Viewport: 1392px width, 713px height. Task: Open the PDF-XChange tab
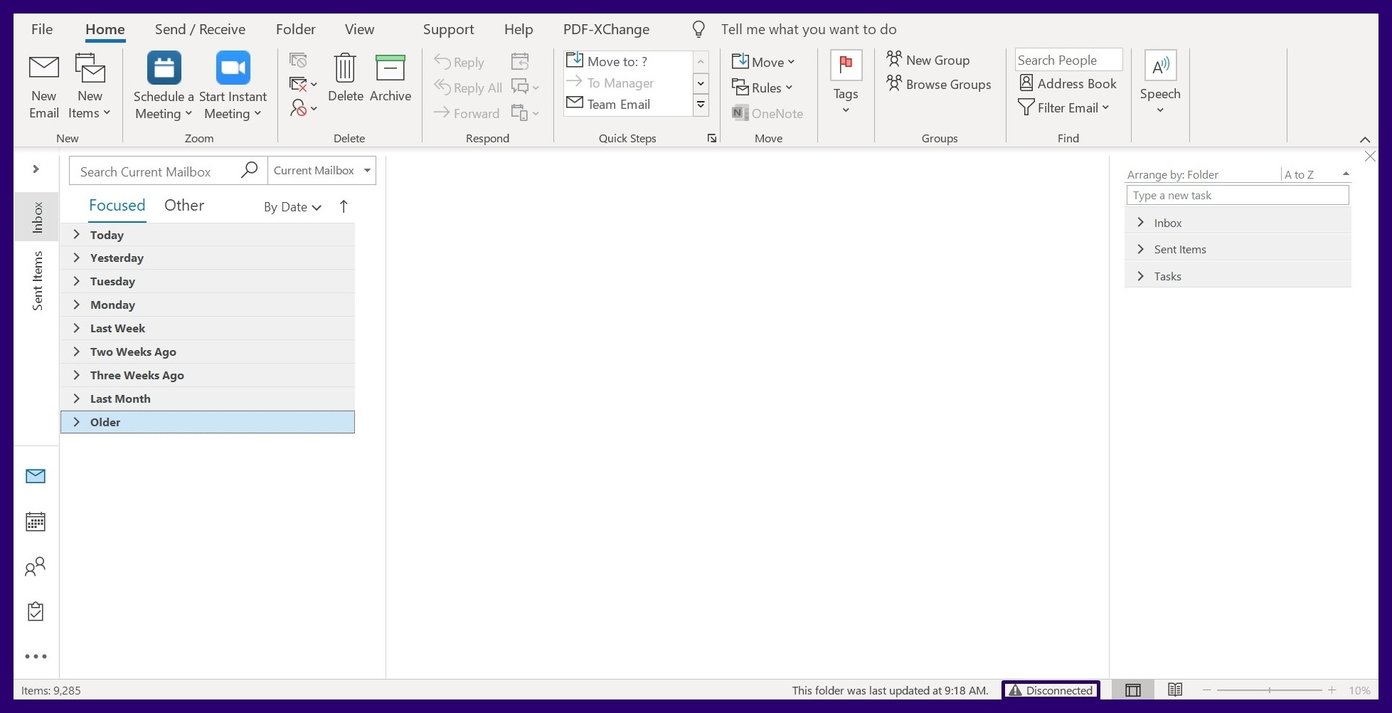point(606,29)
